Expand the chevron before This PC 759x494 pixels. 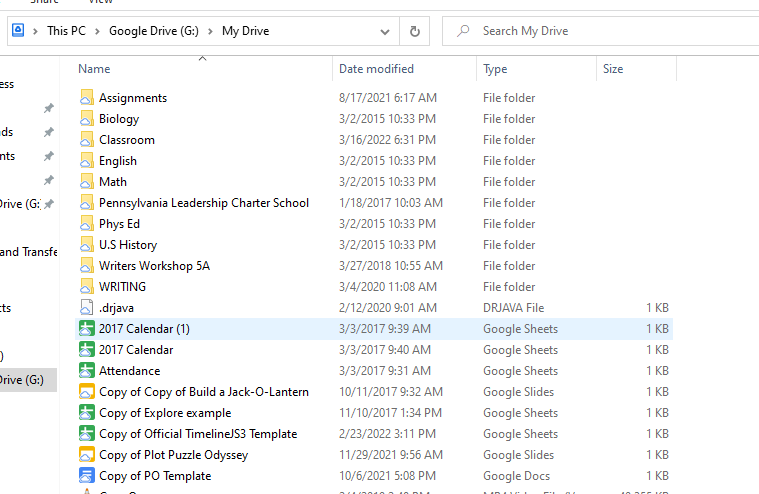[35, 31]
